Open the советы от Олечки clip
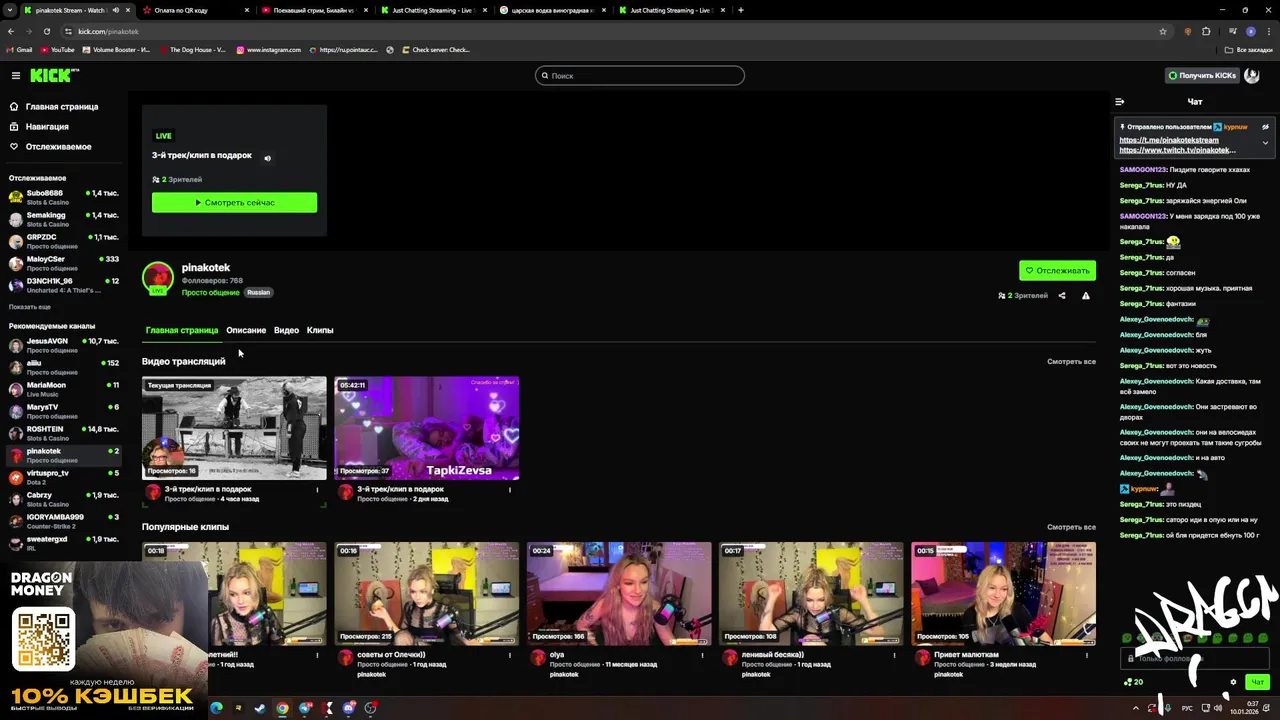The height and width of the screenshot is (720, 1280). coord(426,594)
